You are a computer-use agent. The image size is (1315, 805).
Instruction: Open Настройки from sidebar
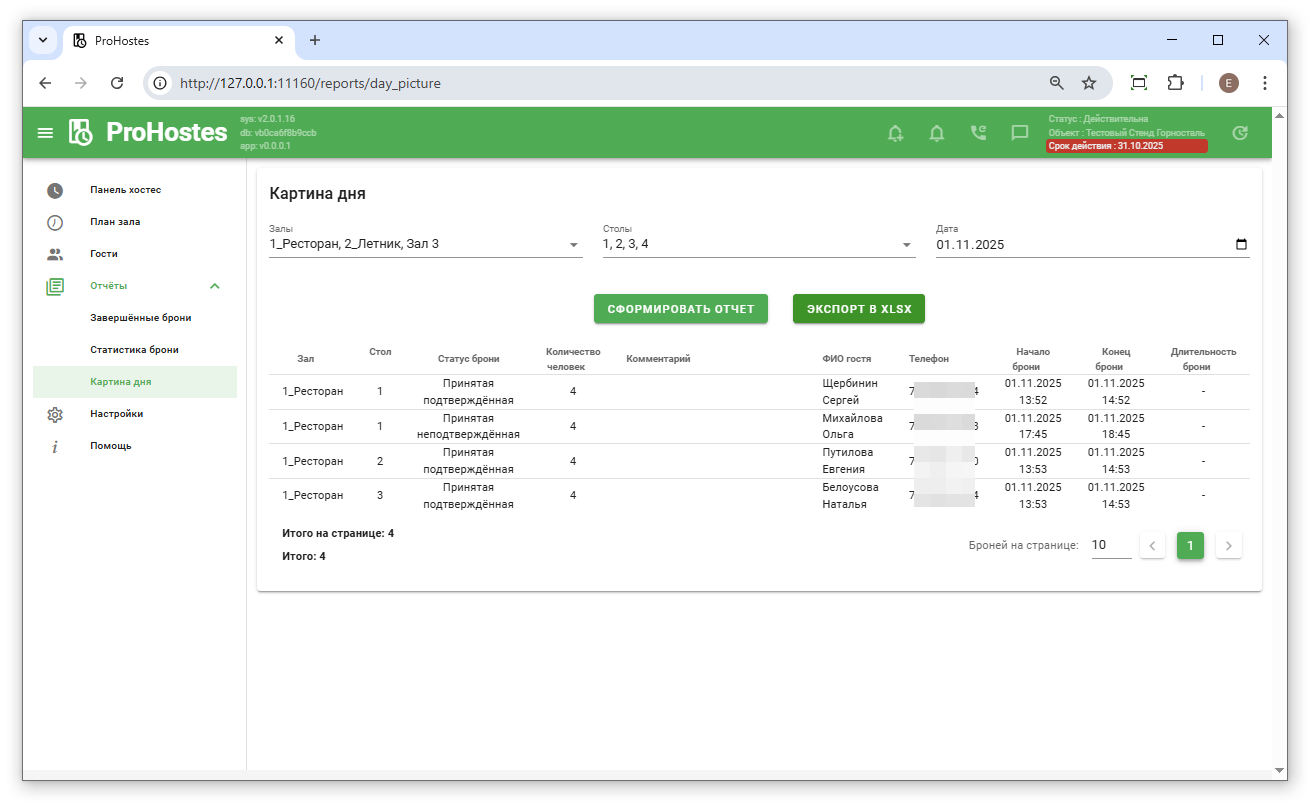(x=116, y=414)
